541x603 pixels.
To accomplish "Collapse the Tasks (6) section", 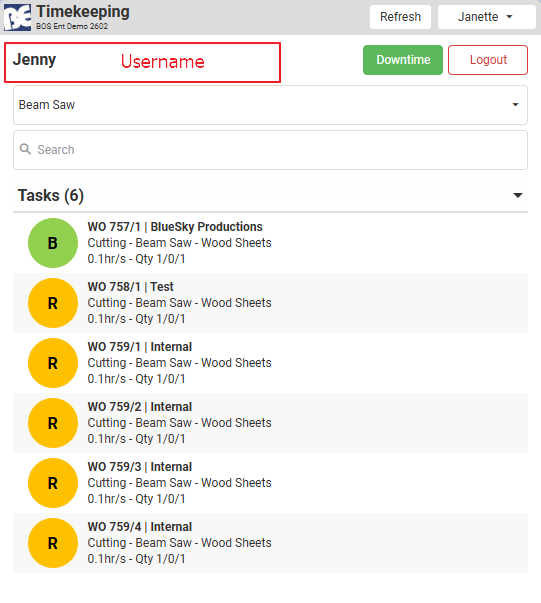I will pos(518,195).
